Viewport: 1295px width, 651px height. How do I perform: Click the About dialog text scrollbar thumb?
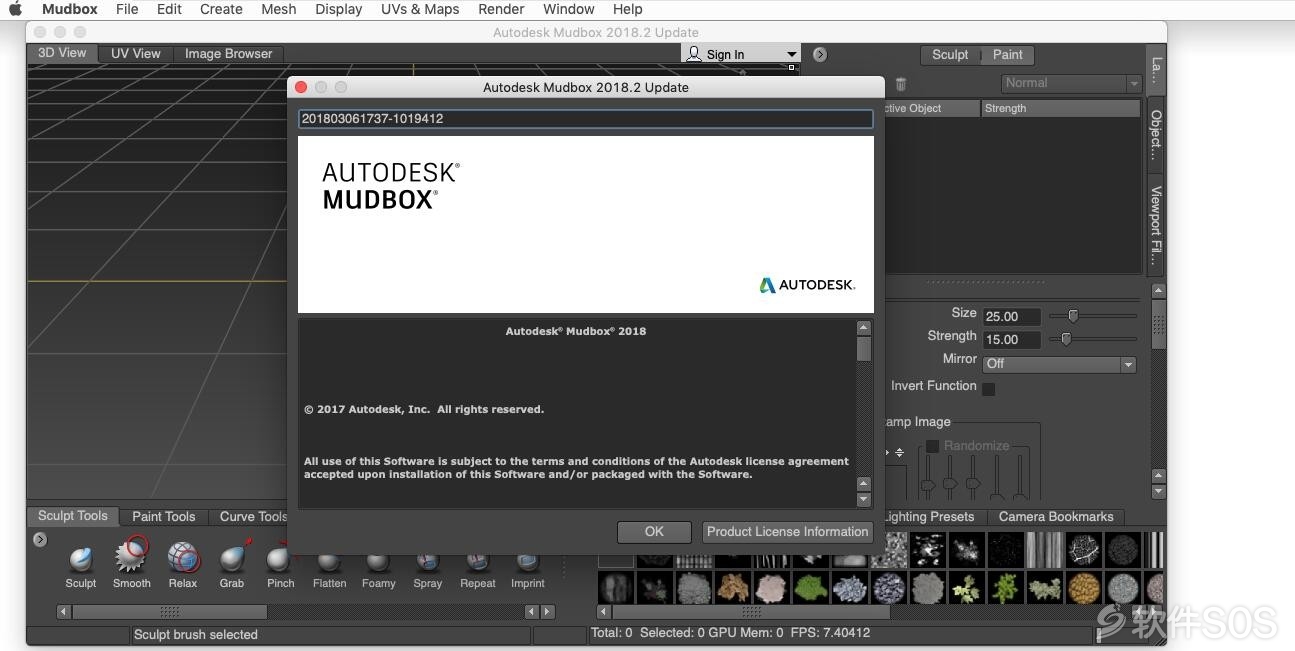[864, 349]
